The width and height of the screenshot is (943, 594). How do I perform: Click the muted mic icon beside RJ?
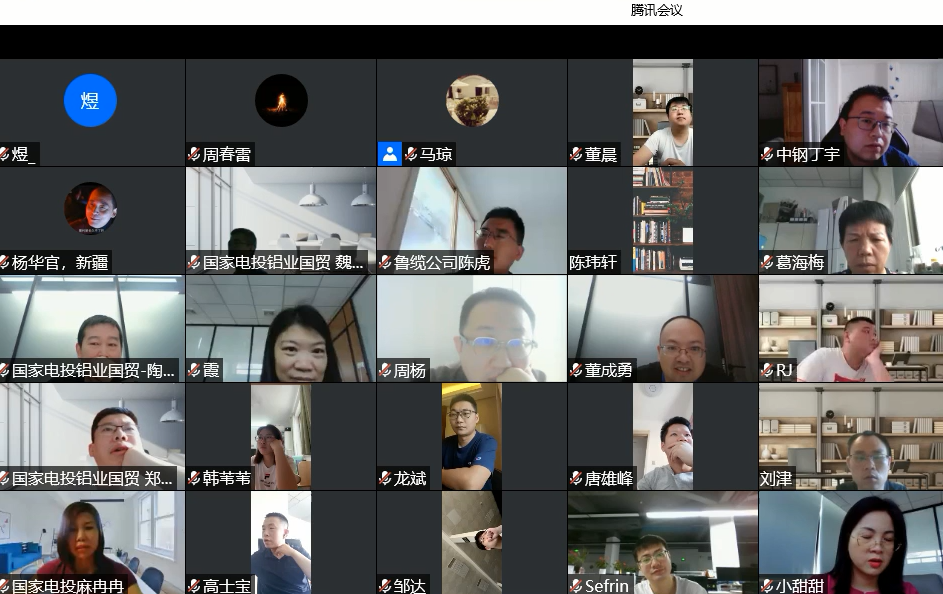tap(767, 370)
